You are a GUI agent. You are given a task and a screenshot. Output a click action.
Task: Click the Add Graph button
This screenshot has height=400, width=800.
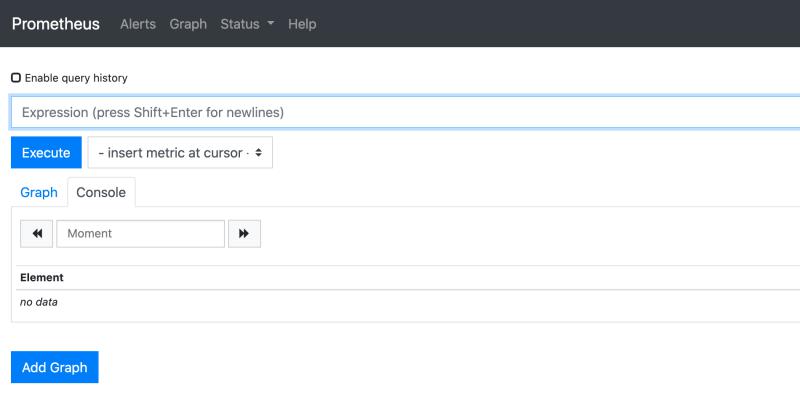55,367
